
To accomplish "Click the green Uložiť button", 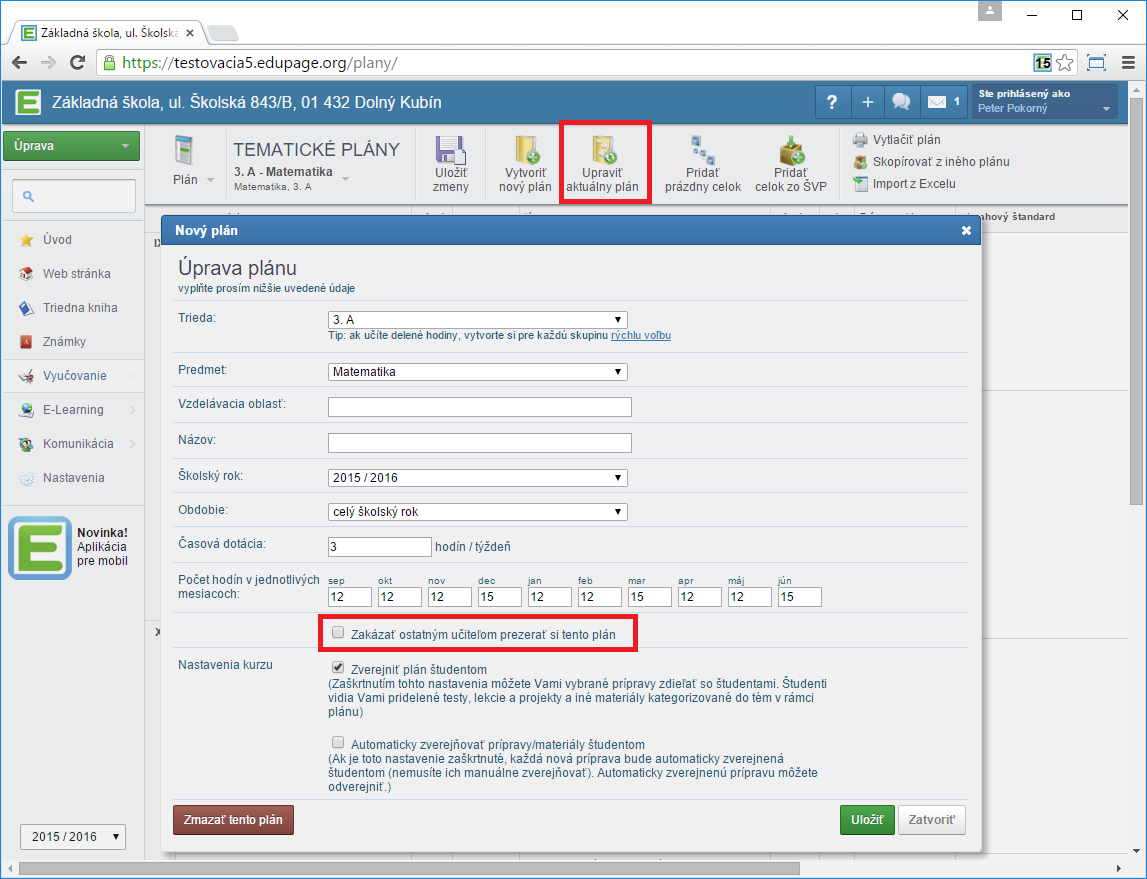I will point(866,820).
